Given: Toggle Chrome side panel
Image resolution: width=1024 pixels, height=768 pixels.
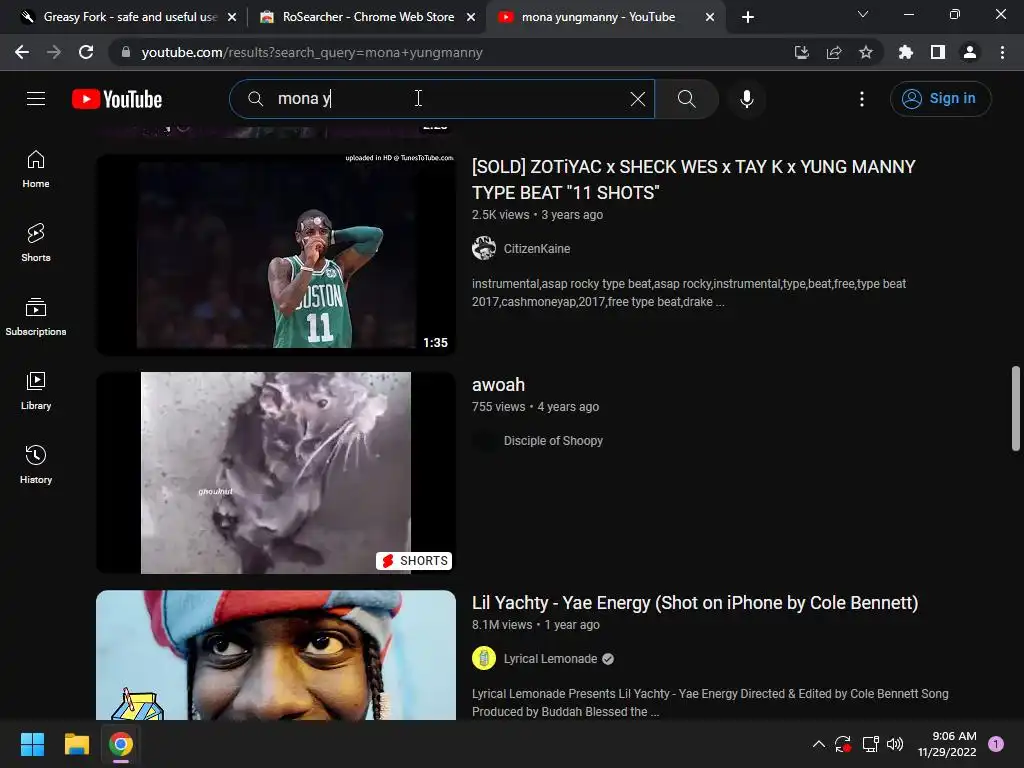Looking at the screenshot, I should point(937,52).
